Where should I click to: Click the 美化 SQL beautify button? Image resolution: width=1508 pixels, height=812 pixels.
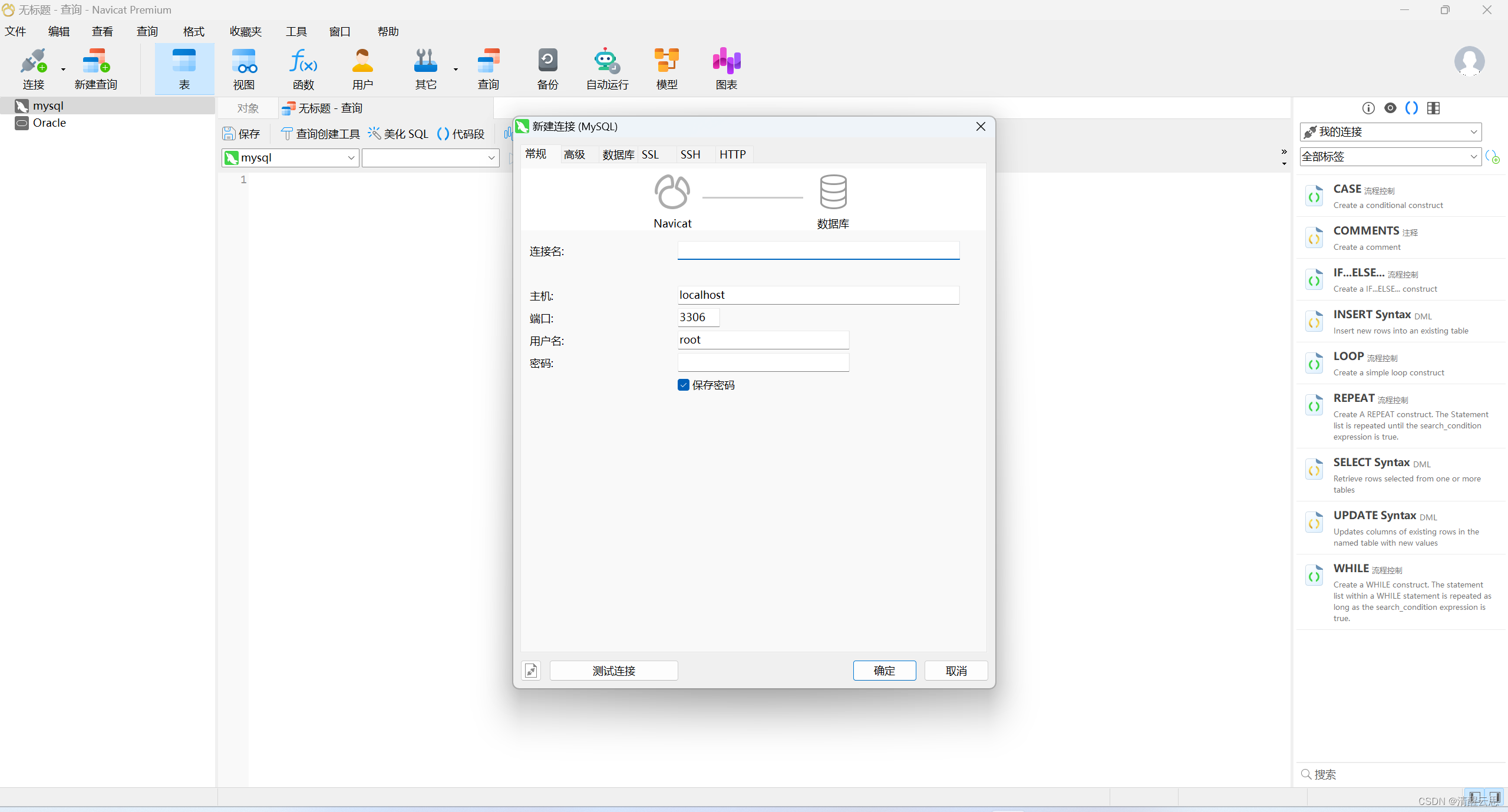coord(398,134)
